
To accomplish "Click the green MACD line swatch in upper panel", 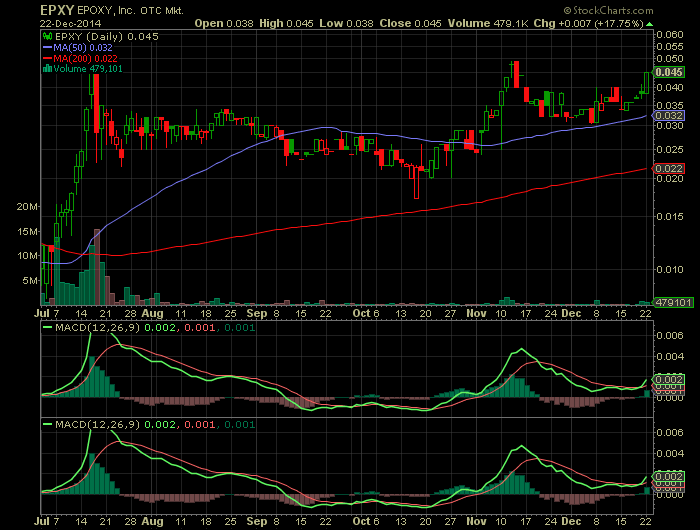I will coord(47,328).
